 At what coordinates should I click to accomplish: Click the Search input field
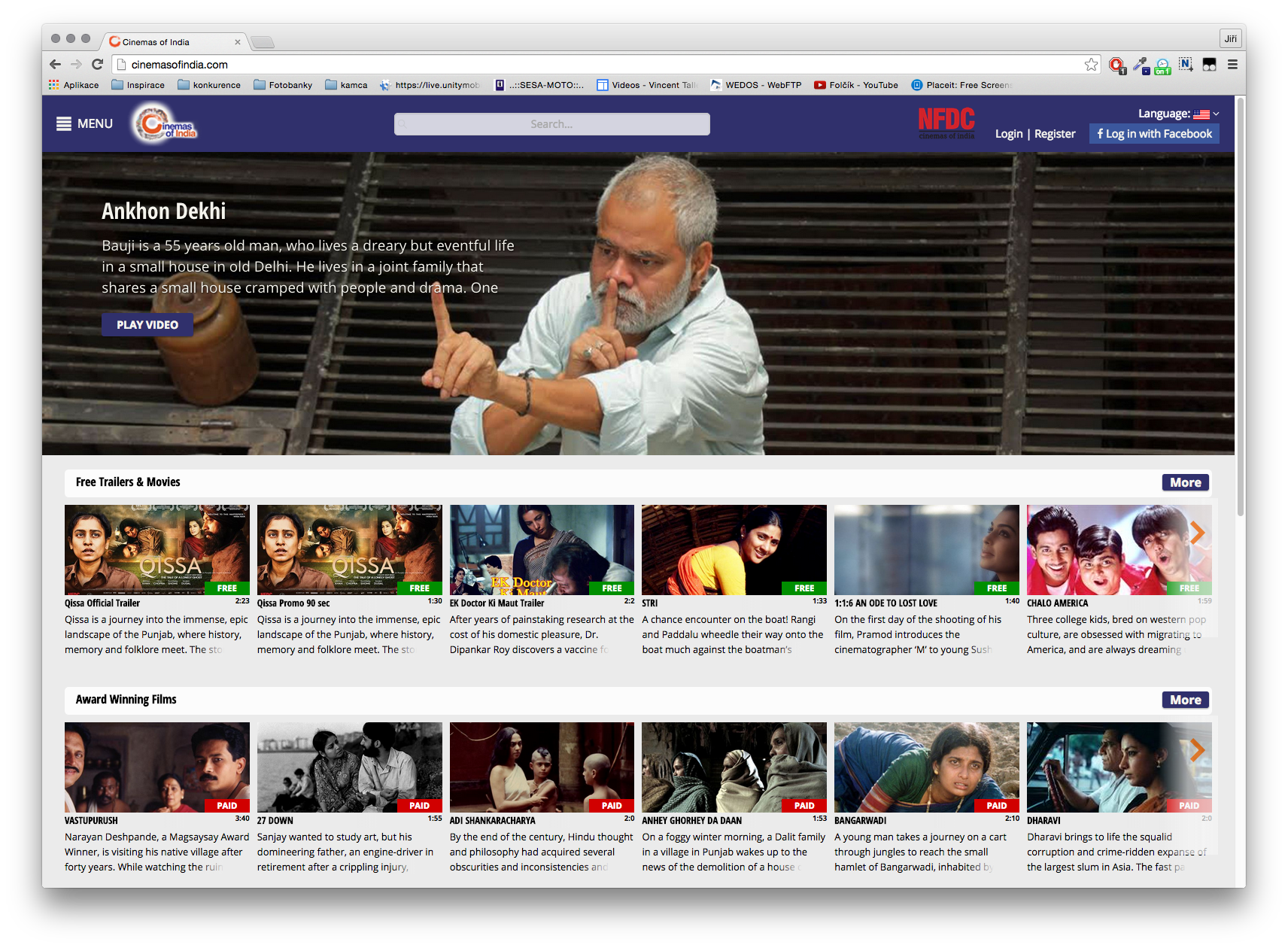click(x=551, y=124)
